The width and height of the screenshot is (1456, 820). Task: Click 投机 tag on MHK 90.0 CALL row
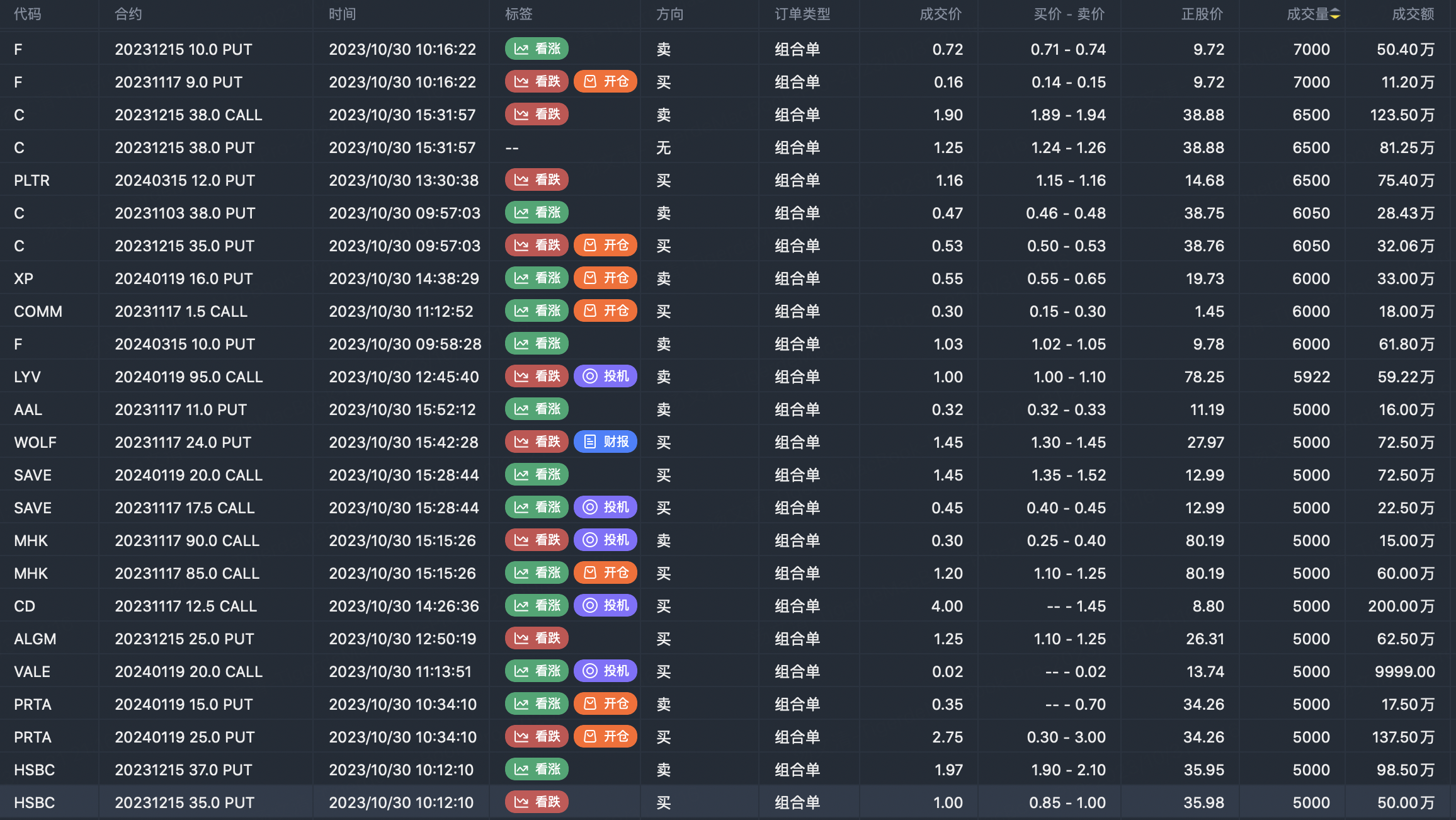click(605, 540)
